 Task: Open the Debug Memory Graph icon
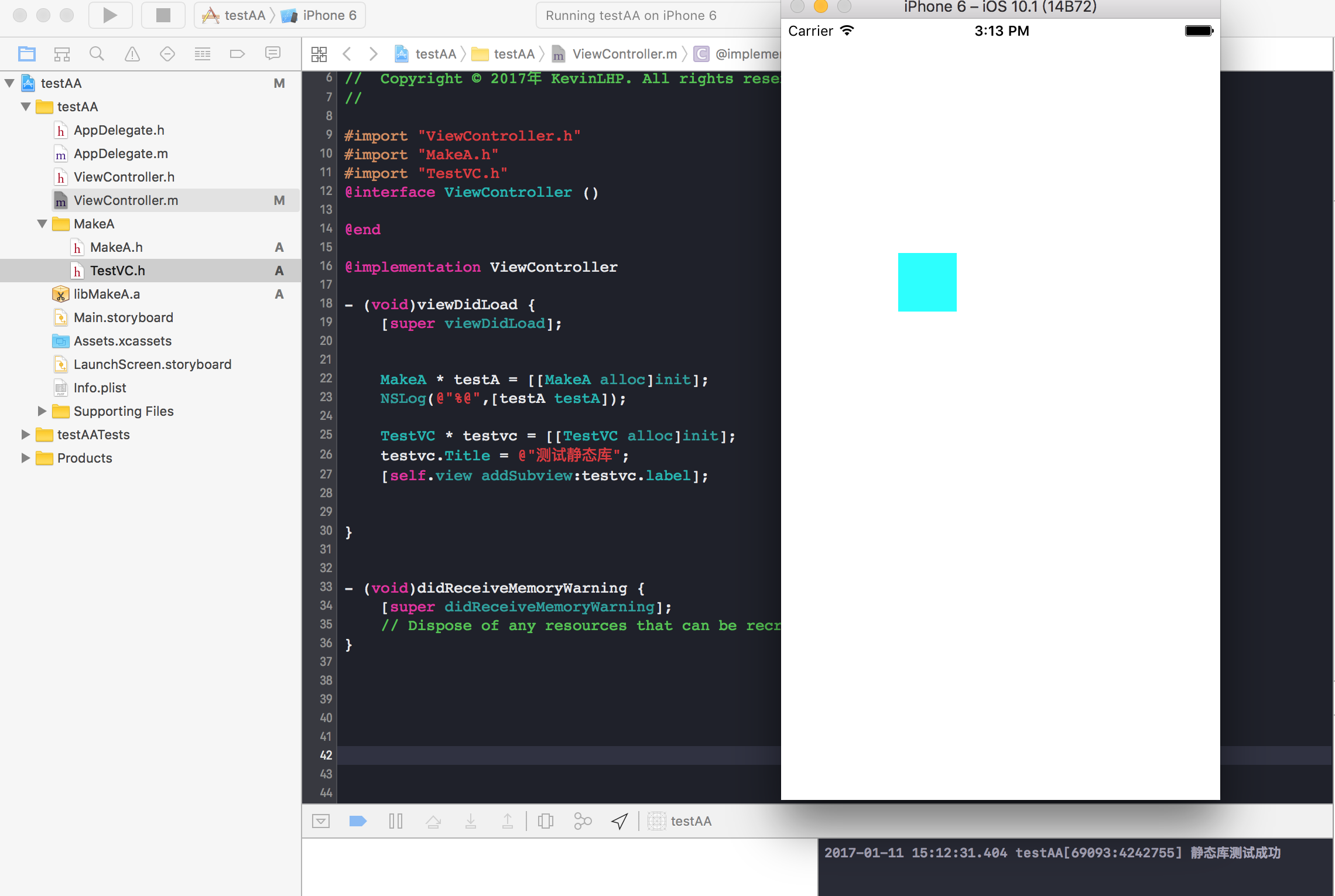click(x=583, y=821)
